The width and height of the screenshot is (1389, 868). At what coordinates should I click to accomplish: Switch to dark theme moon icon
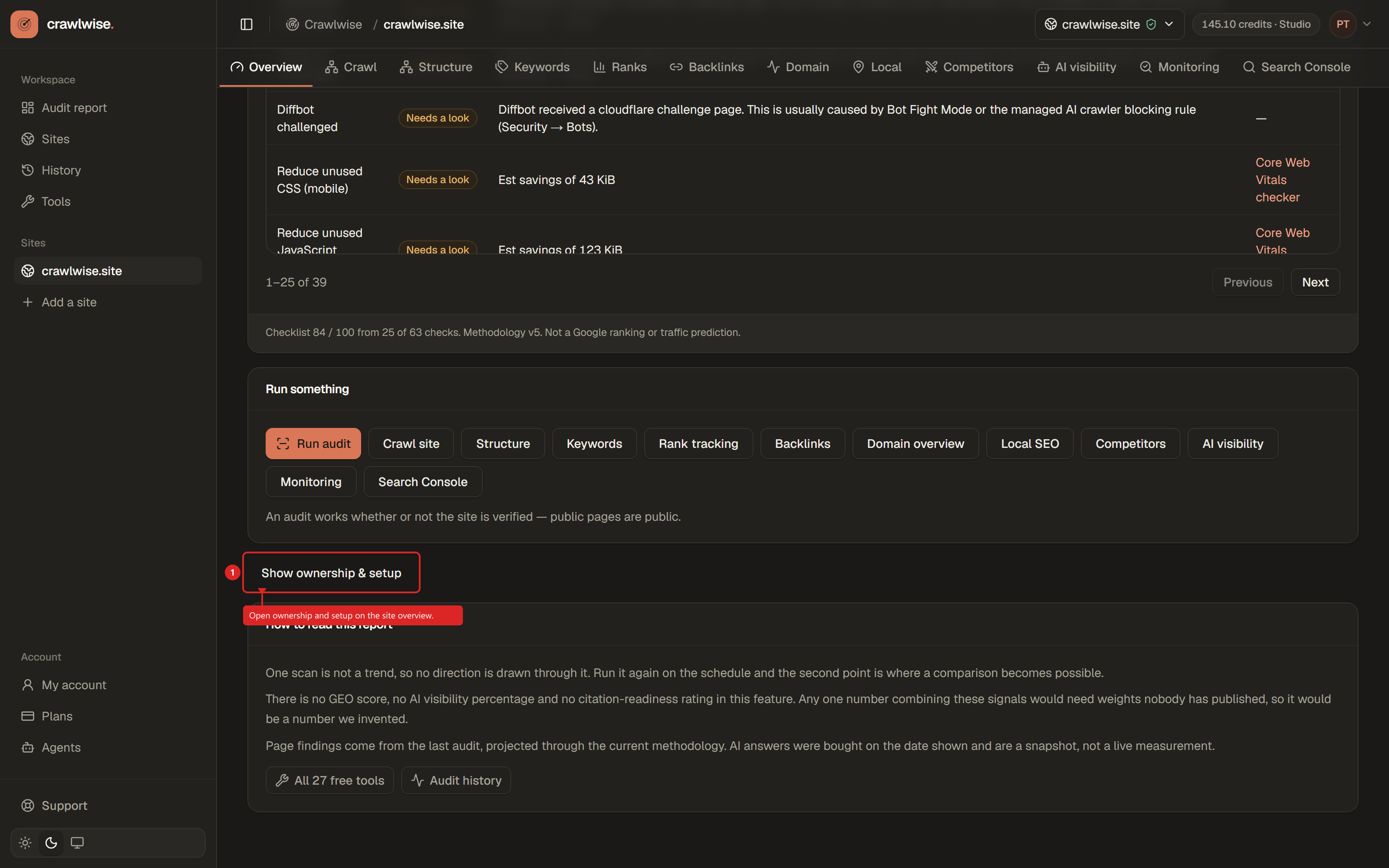51,843
